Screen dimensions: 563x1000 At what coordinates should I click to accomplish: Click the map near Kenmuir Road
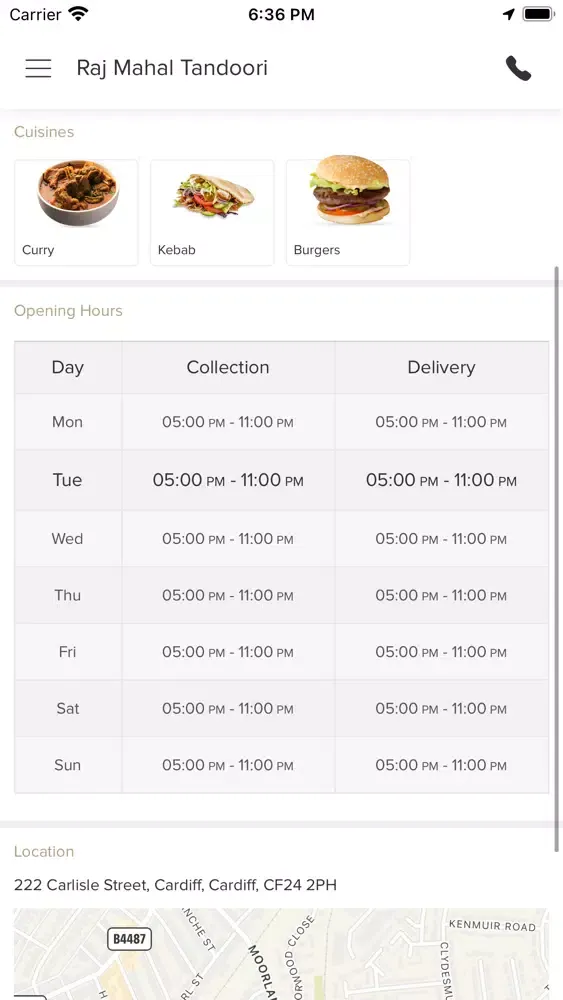click(x=492, y=925)
